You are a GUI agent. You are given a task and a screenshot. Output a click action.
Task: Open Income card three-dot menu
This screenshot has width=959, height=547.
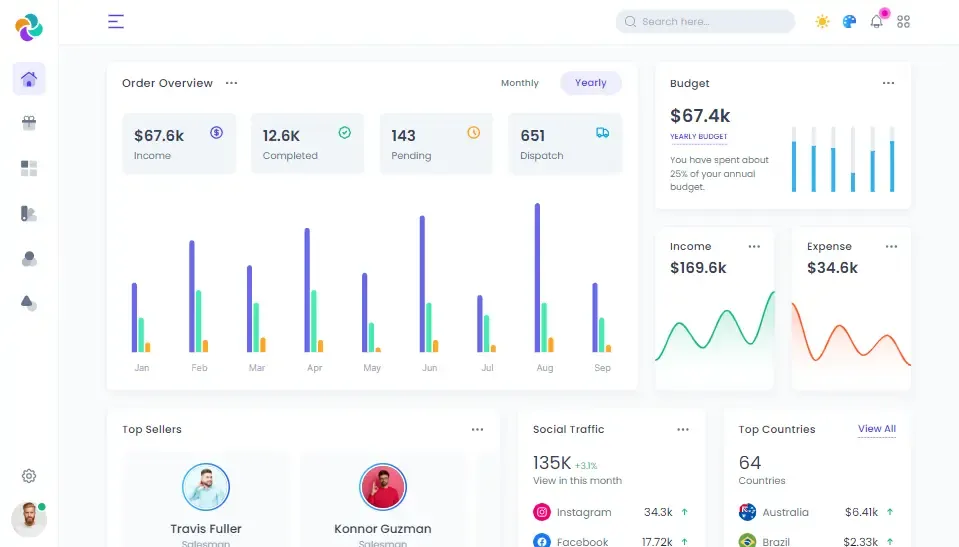click(x=754, y=246)
